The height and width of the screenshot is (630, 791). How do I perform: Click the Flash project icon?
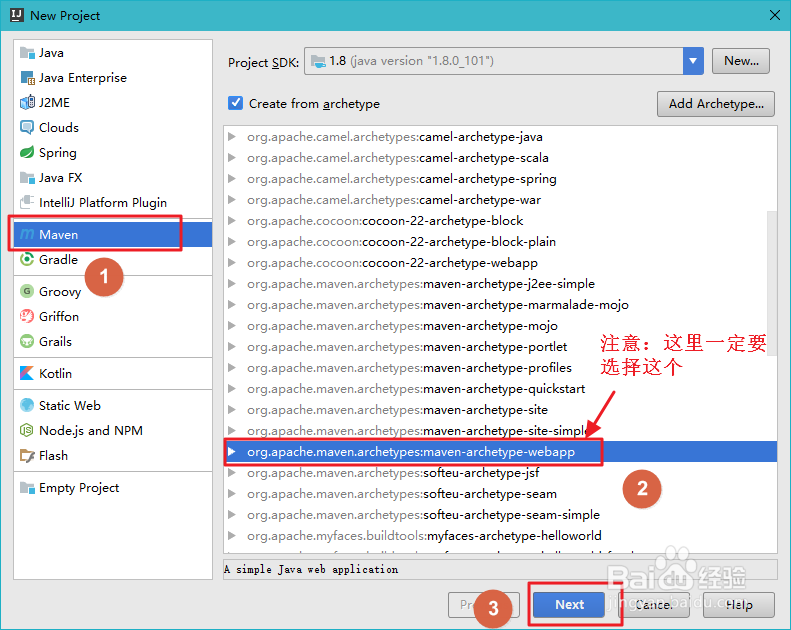pos(27,455)
